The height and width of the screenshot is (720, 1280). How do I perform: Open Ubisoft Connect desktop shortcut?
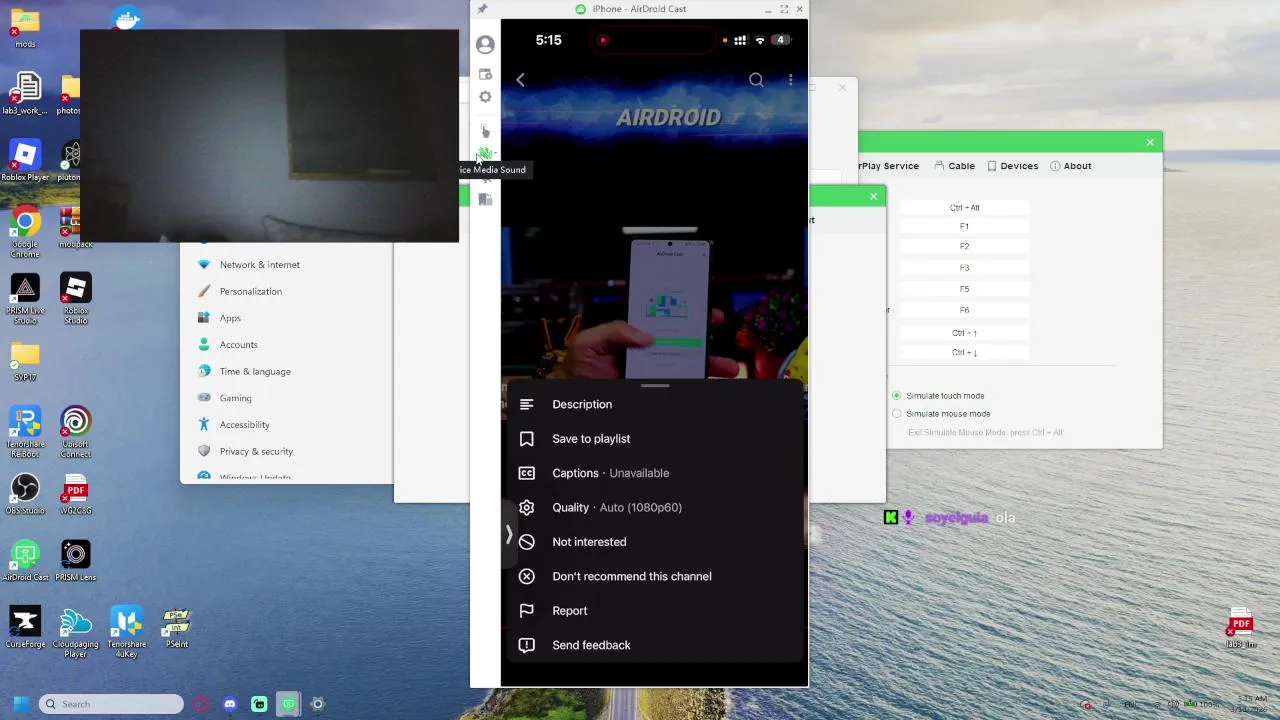[x=76, y=432]
